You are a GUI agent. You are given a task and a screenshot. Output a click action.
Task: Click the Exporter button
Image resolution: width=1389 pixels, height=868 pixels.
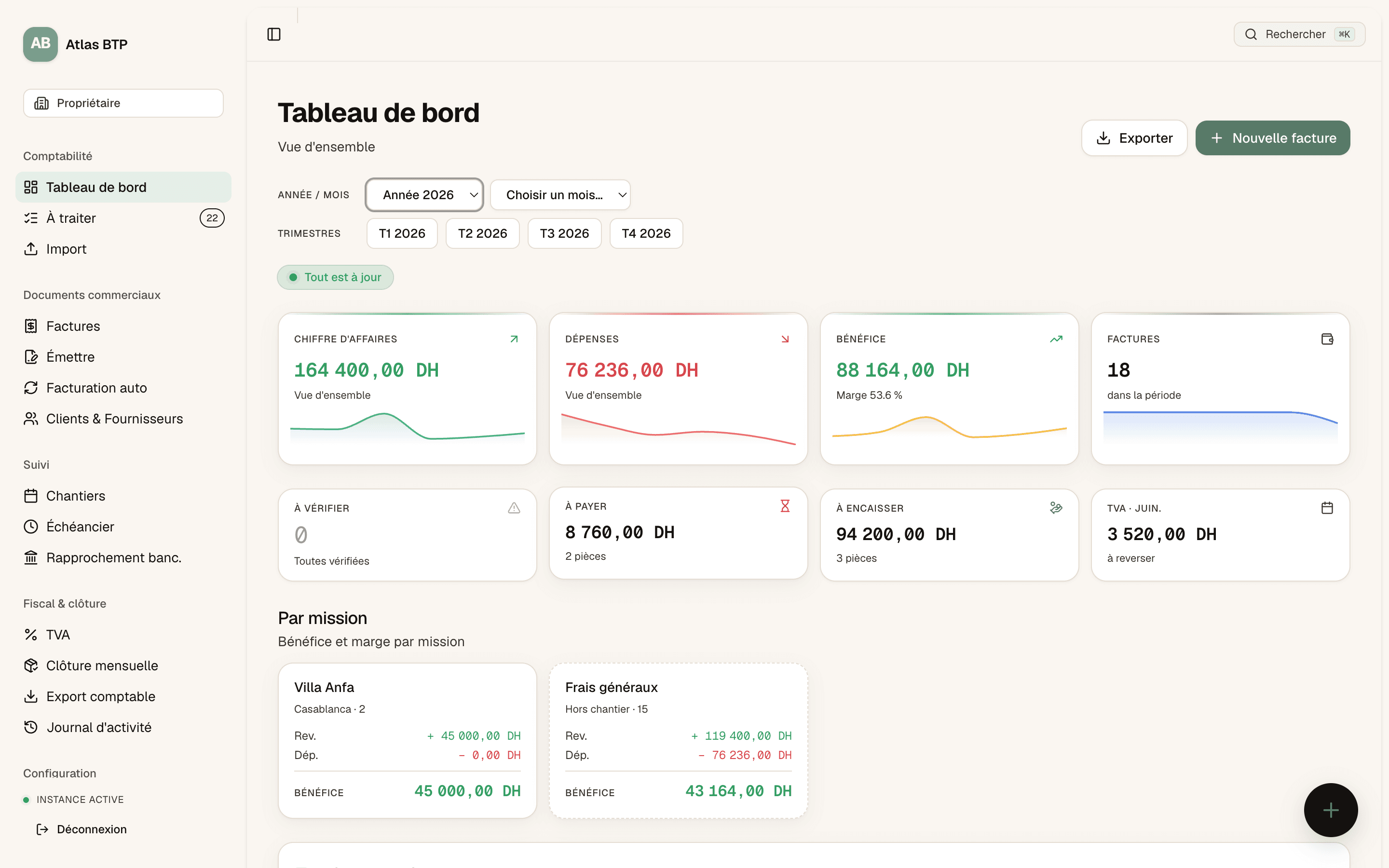point(1134,138)
